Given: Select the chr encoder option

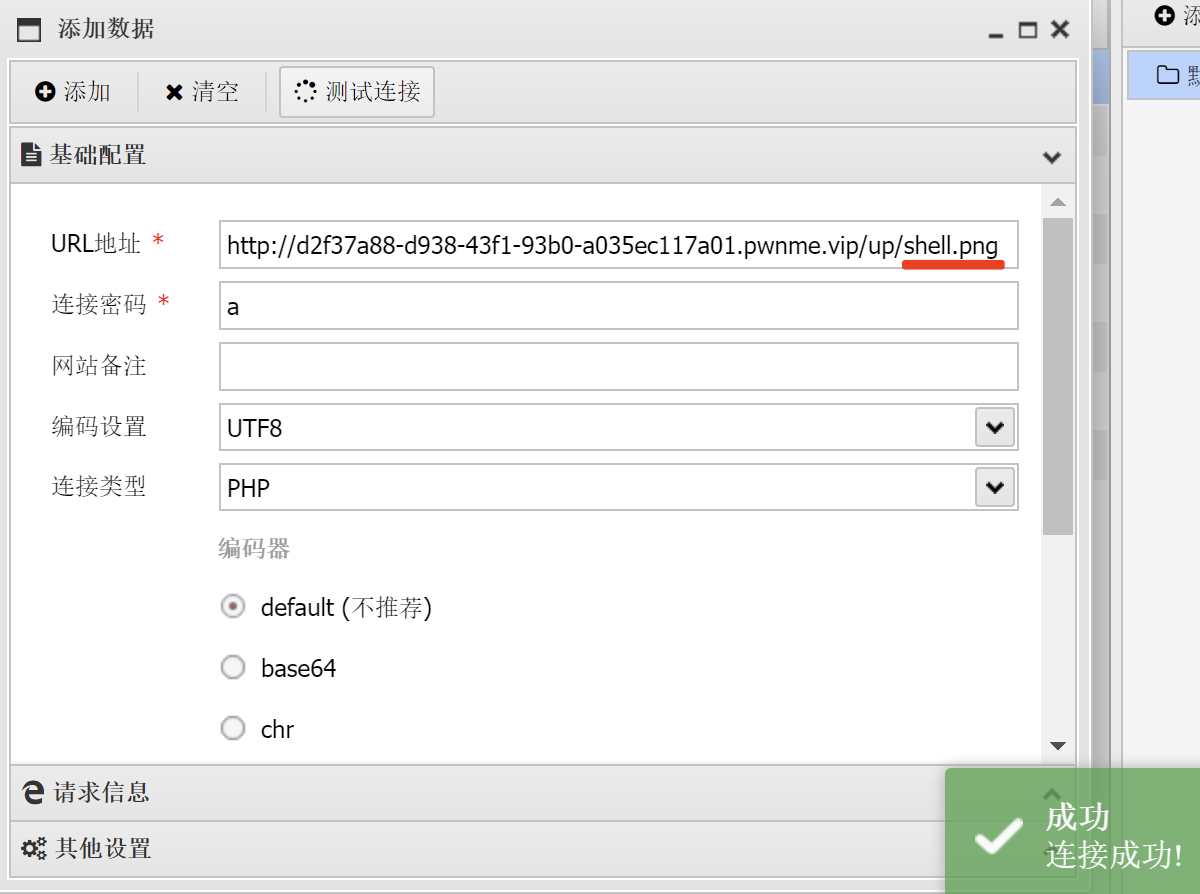Looking at the screenshot, I should (x=233, y=729).
